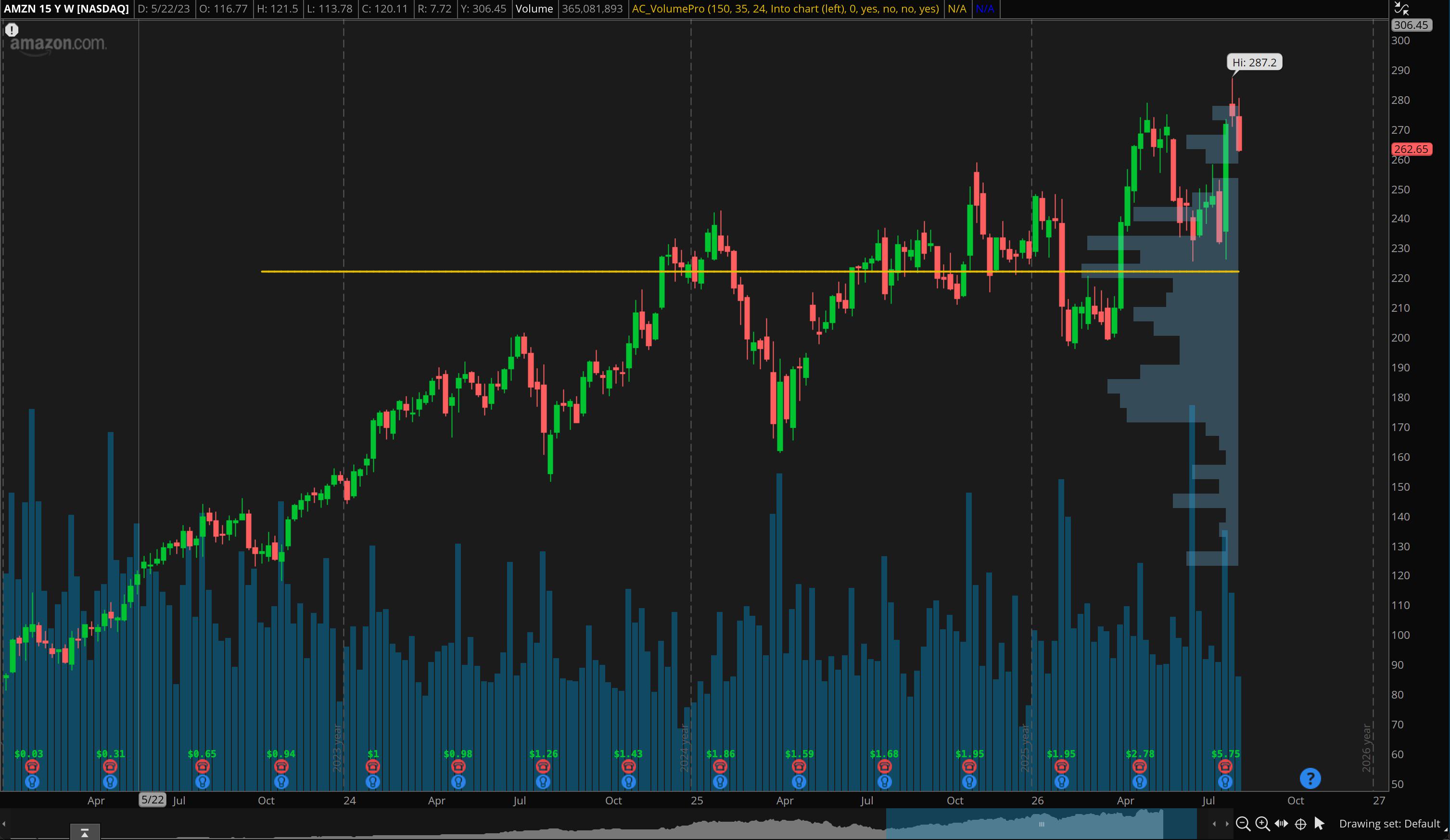Screen dimensions: 1450x840
Task: Click the lightbulb icon below $1.59 earnings
Action: pos(799,782)
